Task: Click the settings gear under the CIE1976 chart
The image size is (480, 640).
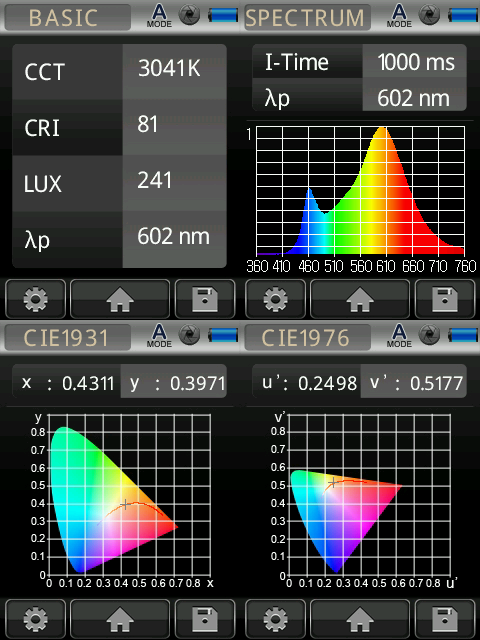Action: click(276, 619)
